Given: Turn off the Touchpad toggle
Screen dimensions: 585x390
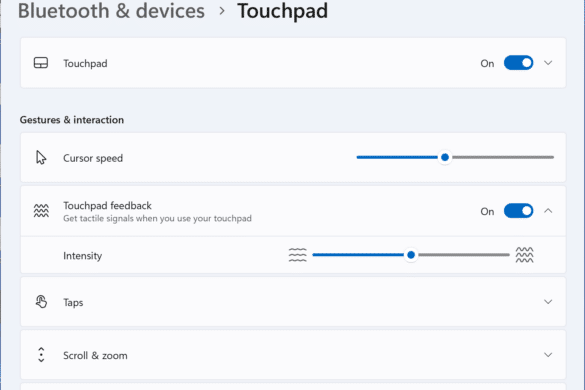Looking at the screenshot, I should [x=518, y=63].
